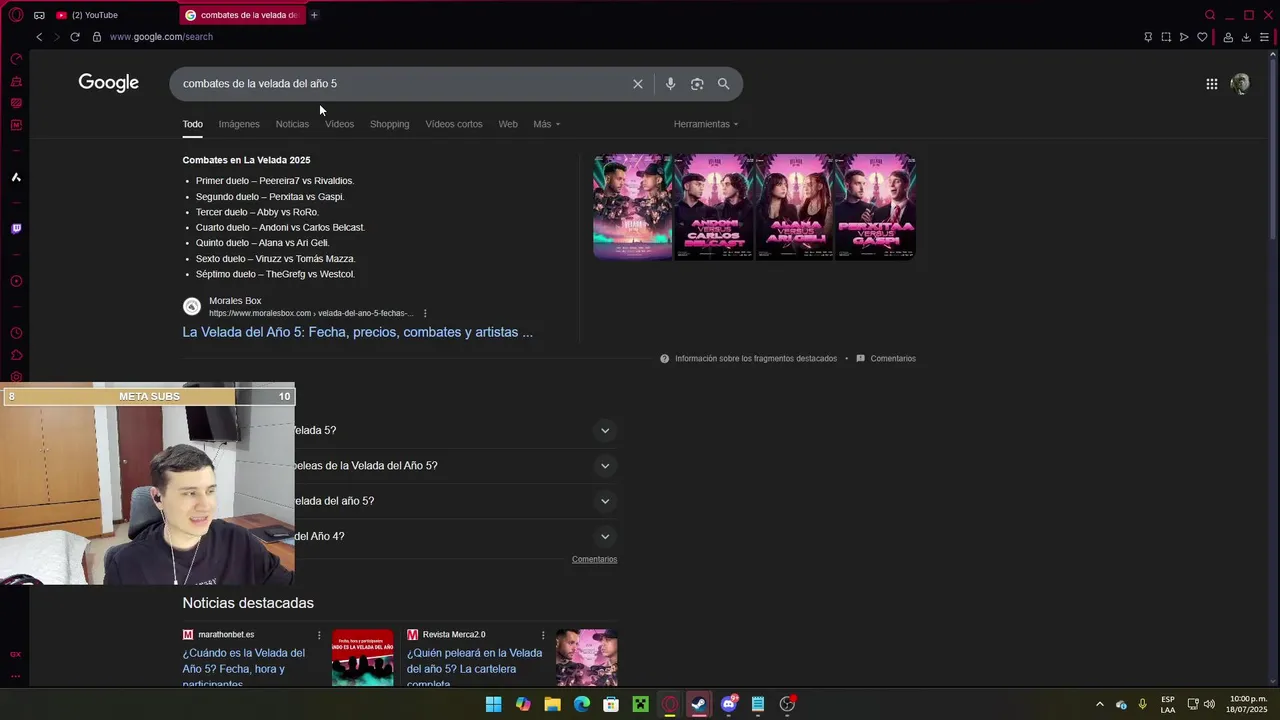Switch to the YouTube tab
Image resolution: width=1280 pixels, height=720 pixels.
pos(95,15)
